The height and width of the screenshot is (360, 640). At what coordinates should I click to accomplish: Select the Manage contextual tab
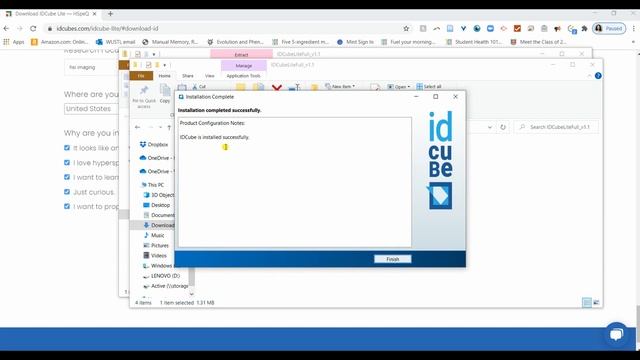tap(244, 65)
